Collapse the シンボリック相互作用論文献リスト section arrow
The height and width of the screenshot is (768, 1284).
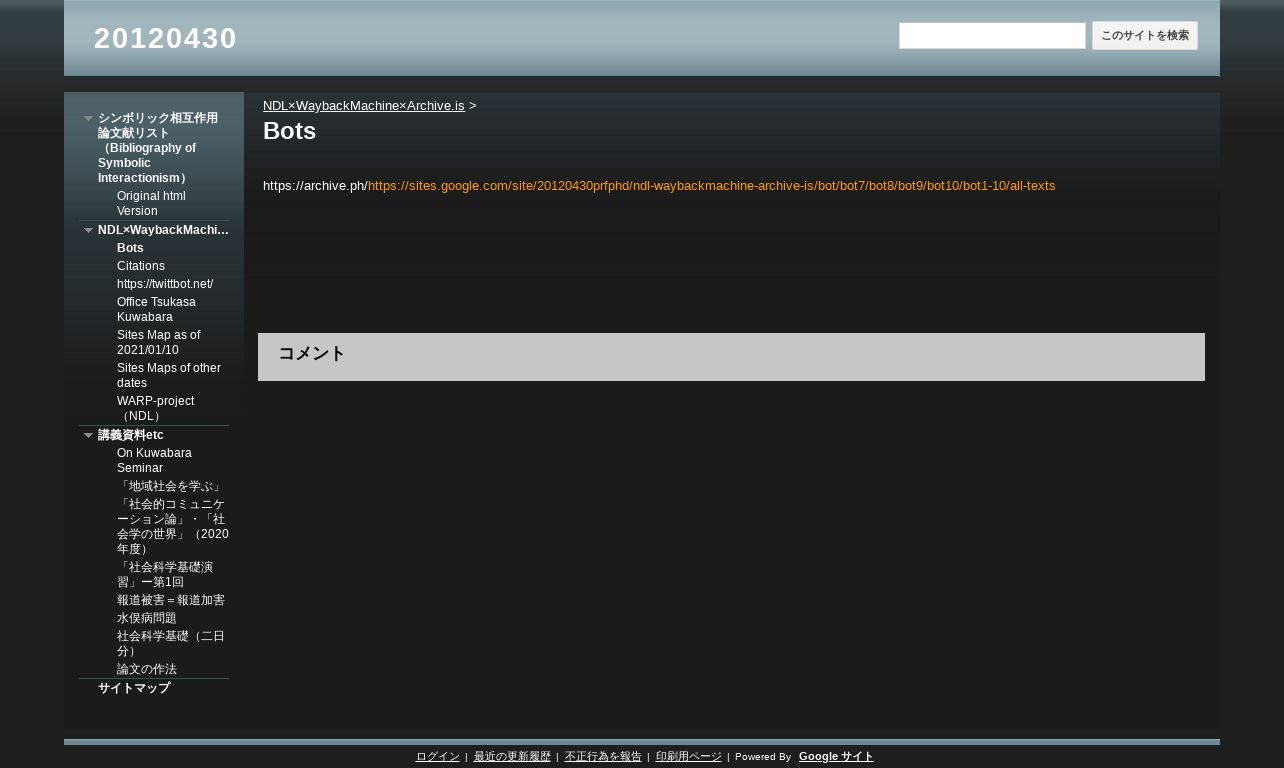tap(88, 119)
